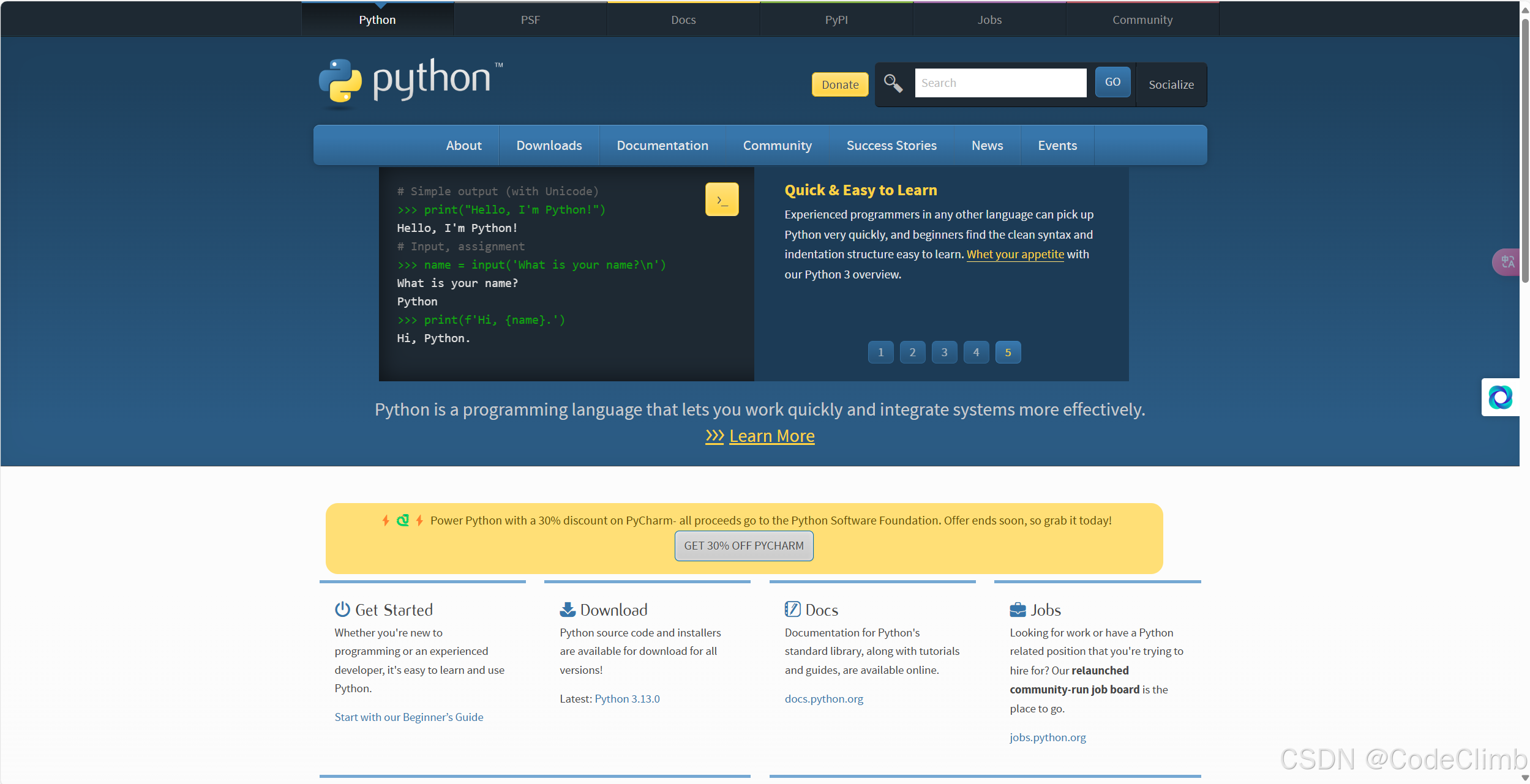Click the Get Started power icon
The height and width of the screenshot is (784, 1530).
[342, 610]
